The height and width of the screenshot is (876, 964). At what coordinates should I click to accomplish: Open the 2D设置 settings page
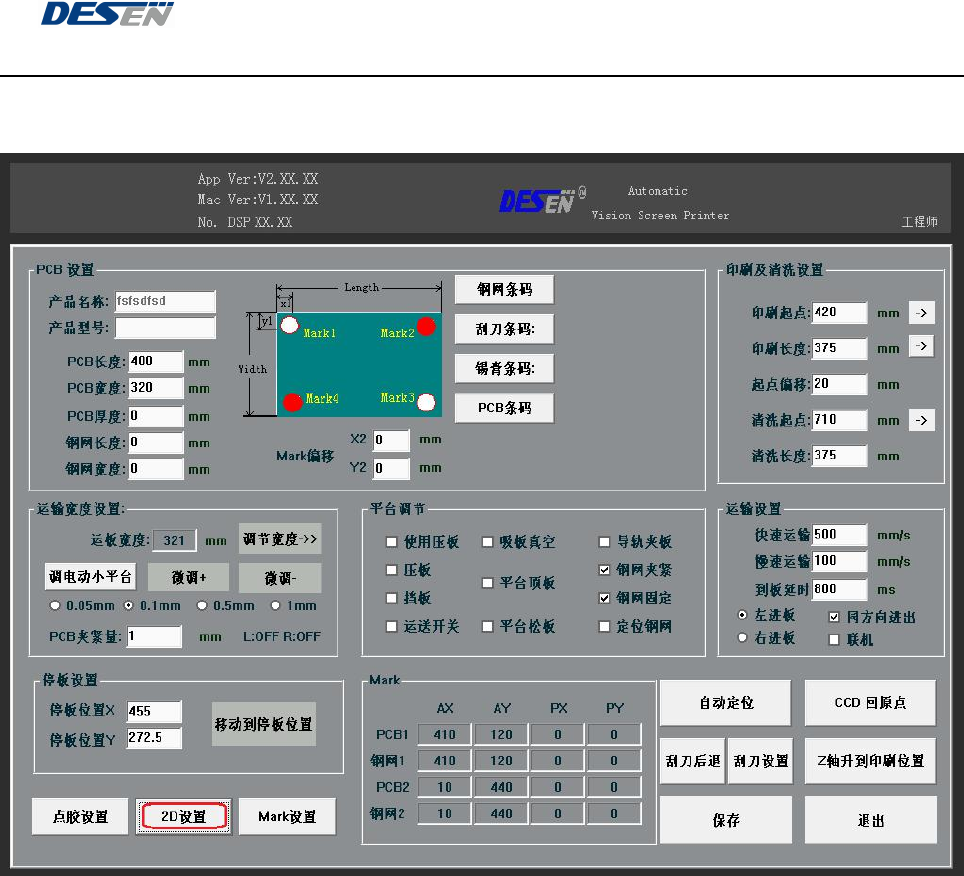[184, 817]
